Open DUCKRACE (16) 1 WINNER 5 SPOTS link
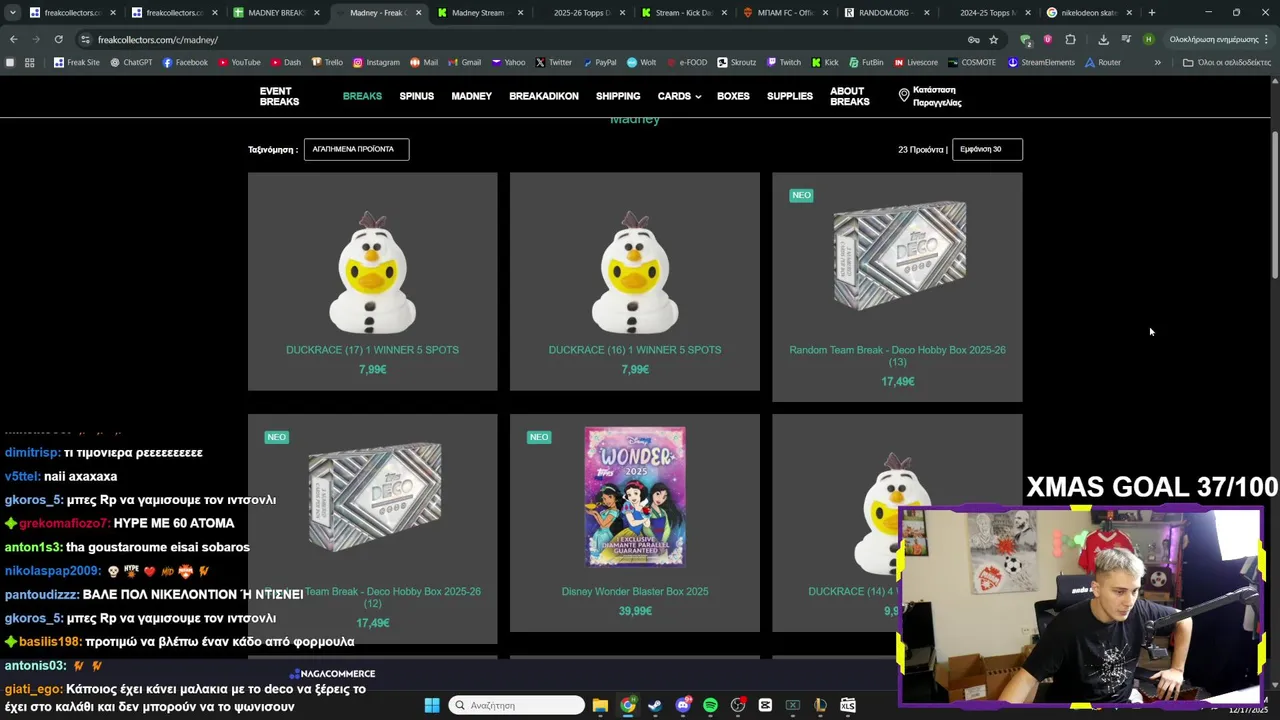 (x=634, y=350)
